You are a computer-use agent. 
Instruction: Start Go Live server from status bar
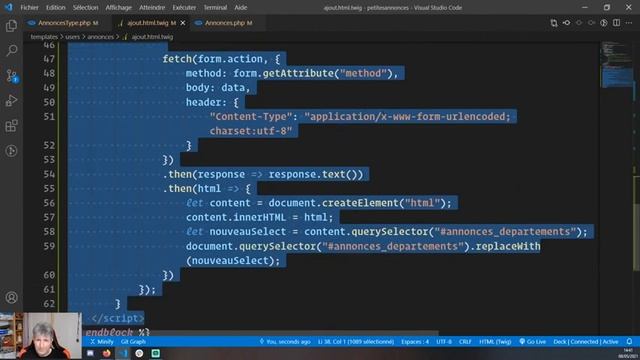pyautogui.click(x=532, y=342)
